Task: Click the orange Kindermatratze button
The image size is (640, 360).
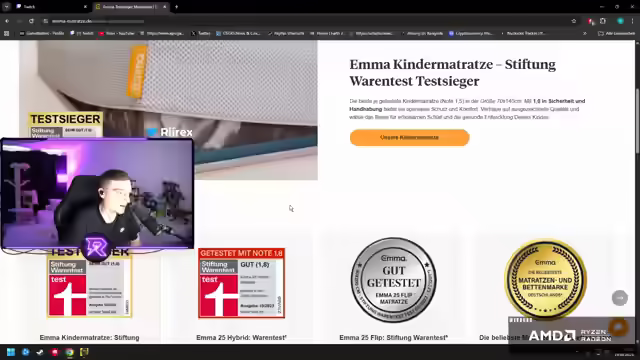Action: (x=409, y=138)
